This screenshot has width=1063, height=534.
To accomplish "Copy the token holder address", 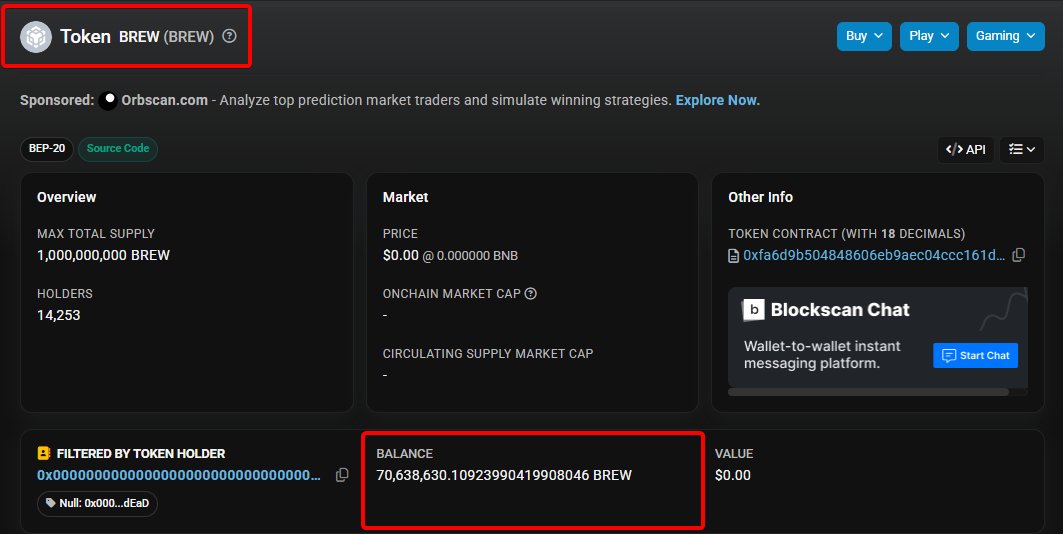I will [x=342, y=475].
